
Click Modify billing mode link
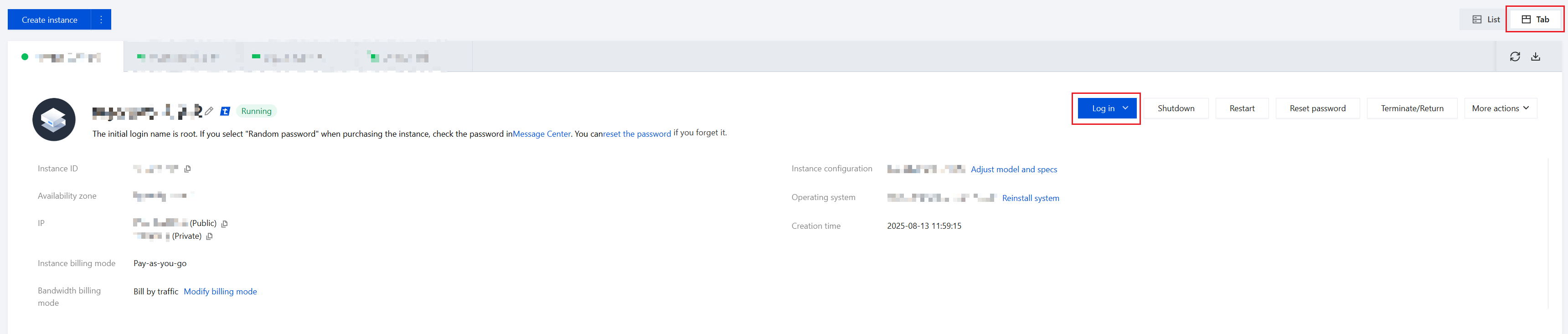tap(220, 292)
